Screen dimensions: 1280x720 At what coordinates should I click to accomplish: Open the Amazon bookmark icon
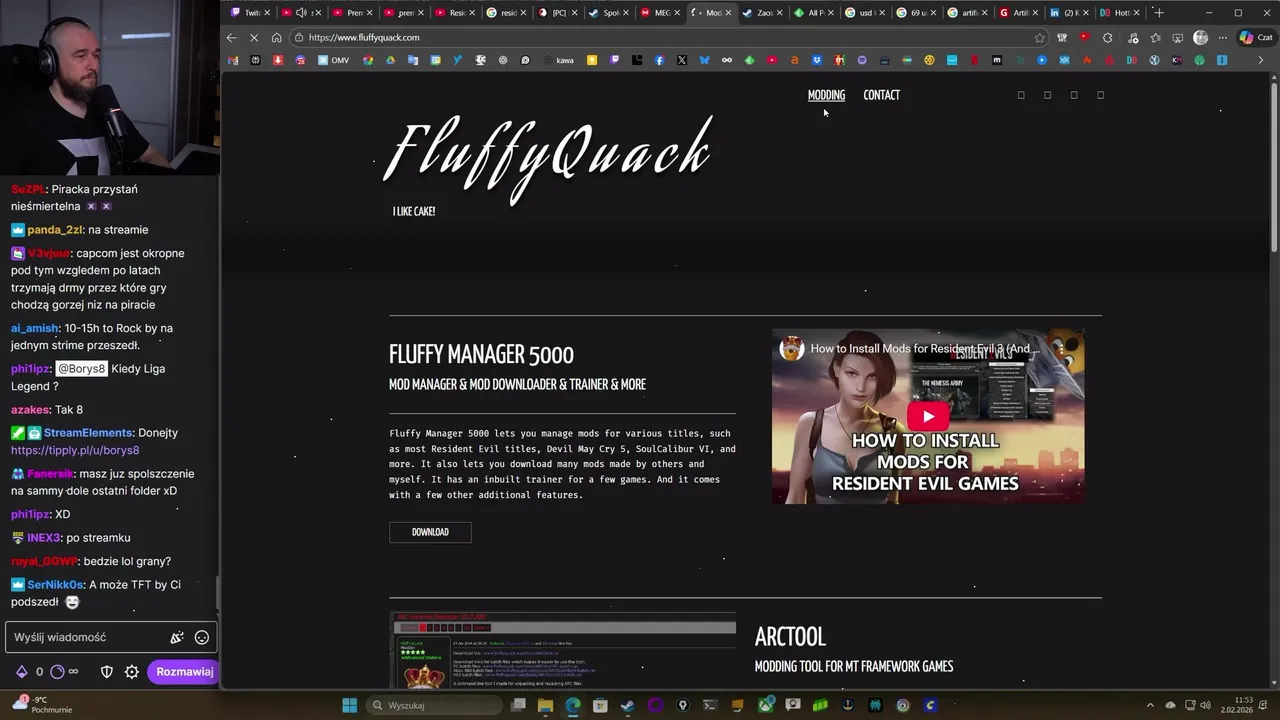(795, 60)
